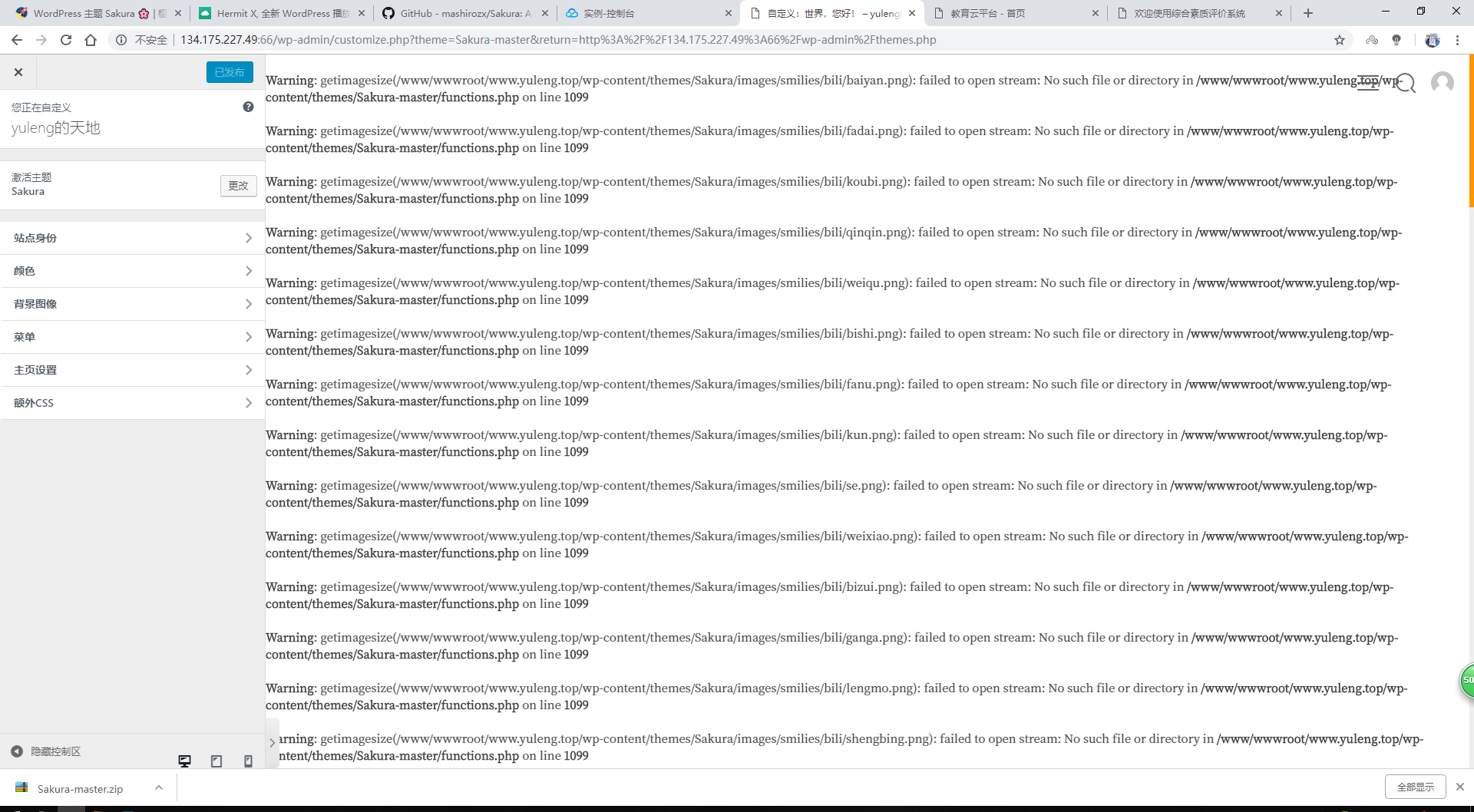Go forward in browser history

(x=41, y=40)
